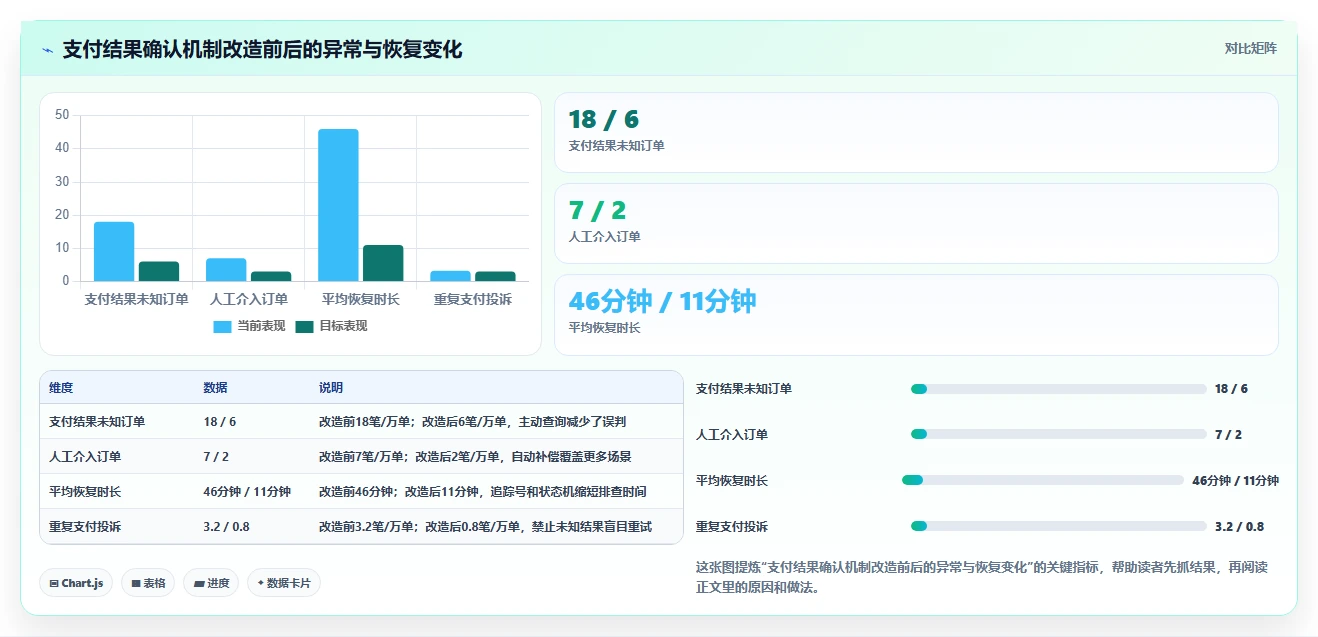Click the 说明 table column header

click(331, 388)
